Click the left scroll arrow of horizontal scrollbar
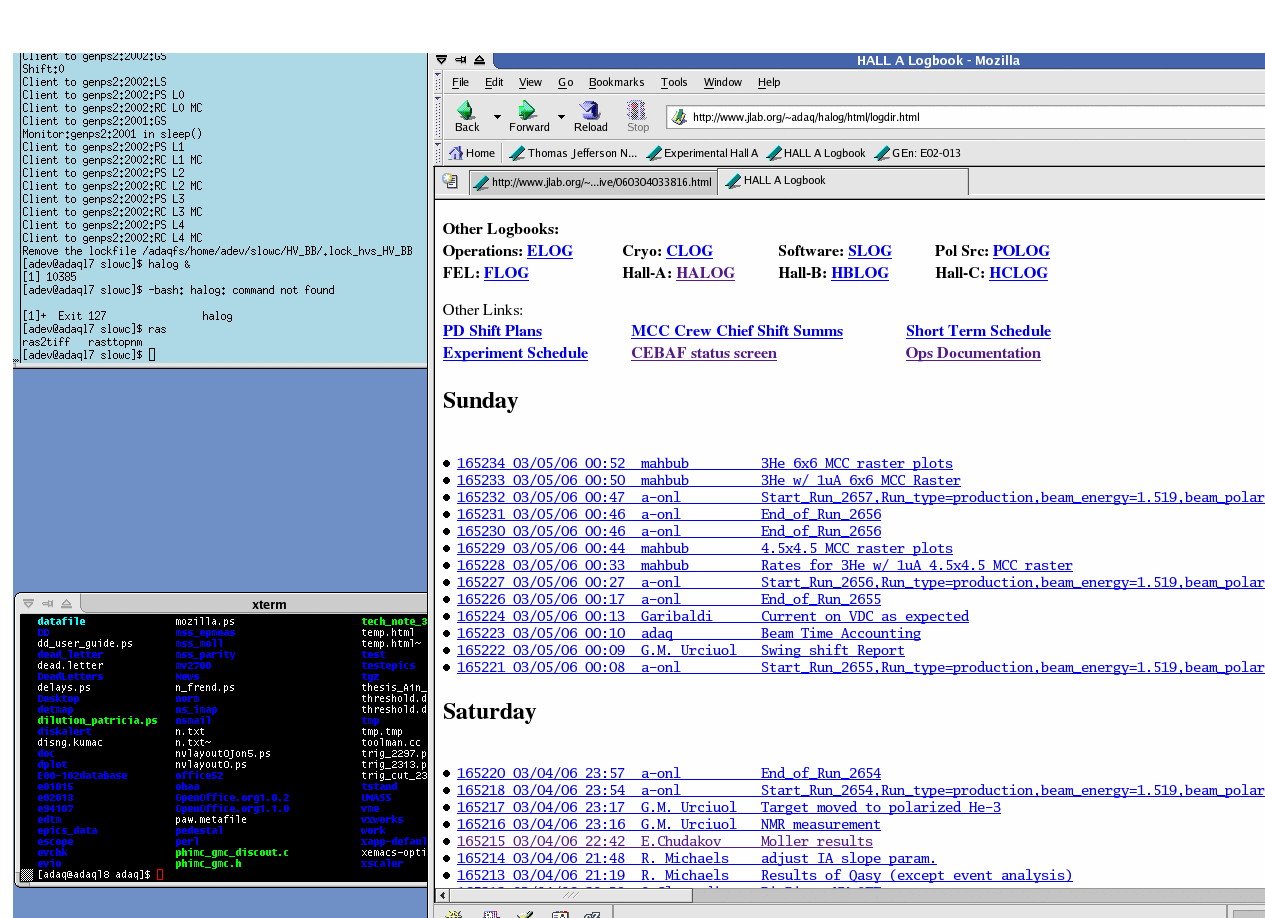The height and width of the screenshot is (918, 1265). (x=441, y=895)
